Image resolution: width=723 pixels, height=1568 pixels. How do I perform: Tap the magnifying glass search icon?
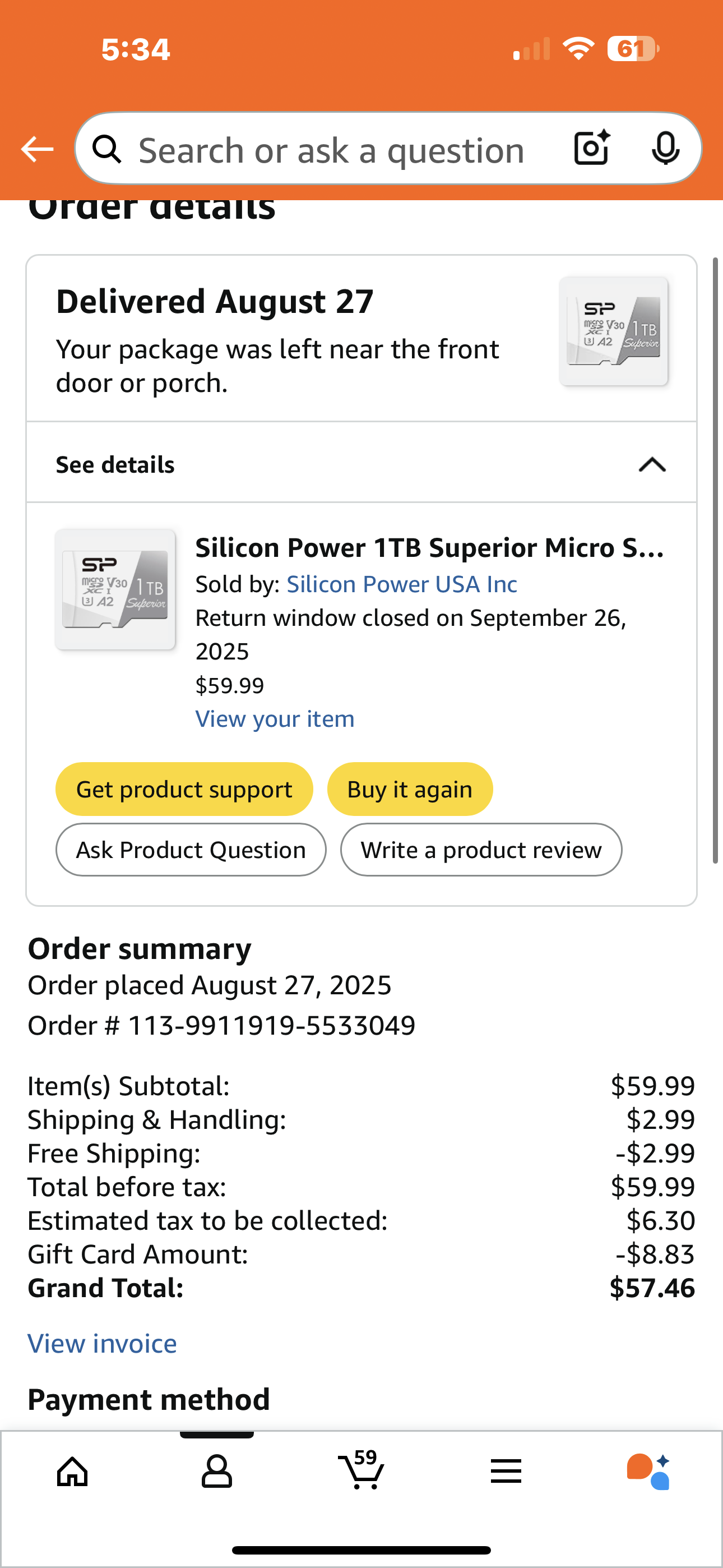tap(106, 149)
